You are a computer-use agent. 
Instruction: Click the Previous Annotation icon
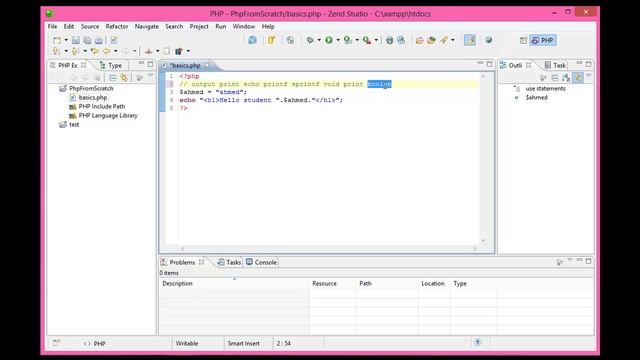coord(75,51)
